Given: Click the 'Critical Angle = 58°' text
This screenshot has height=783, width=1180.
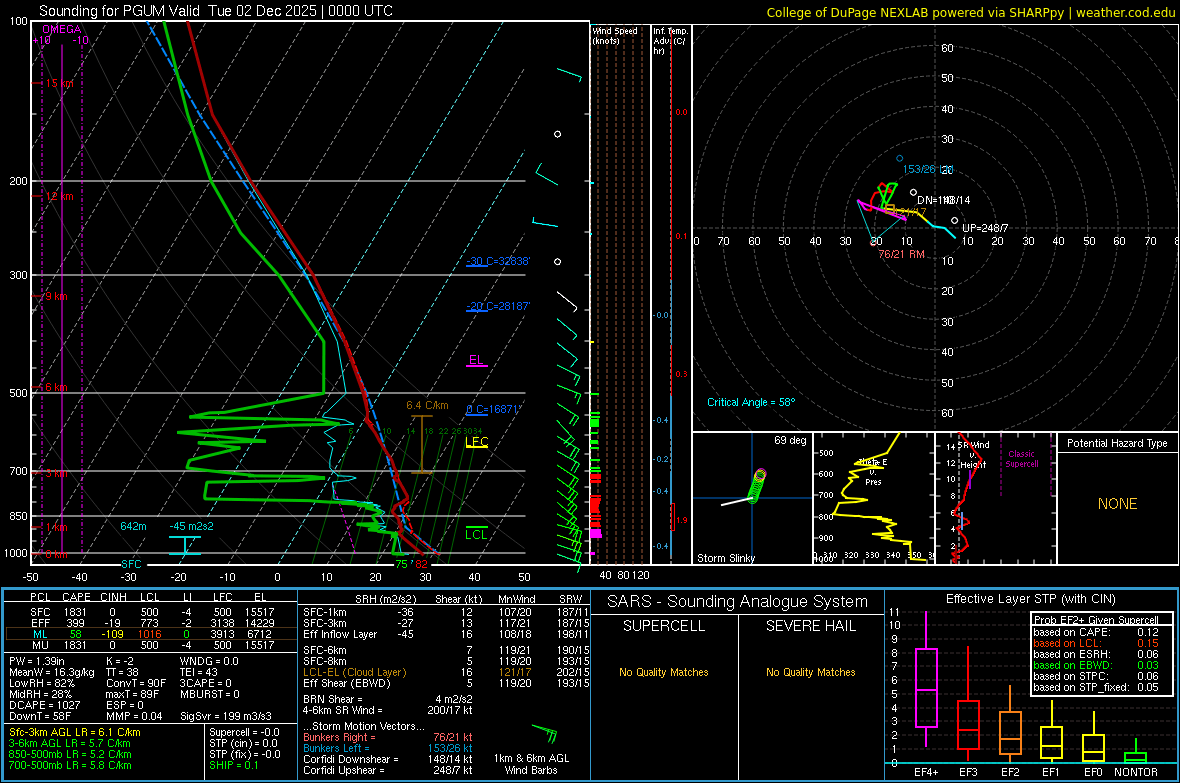Looking at the screenshot, I should coord(751,402).
